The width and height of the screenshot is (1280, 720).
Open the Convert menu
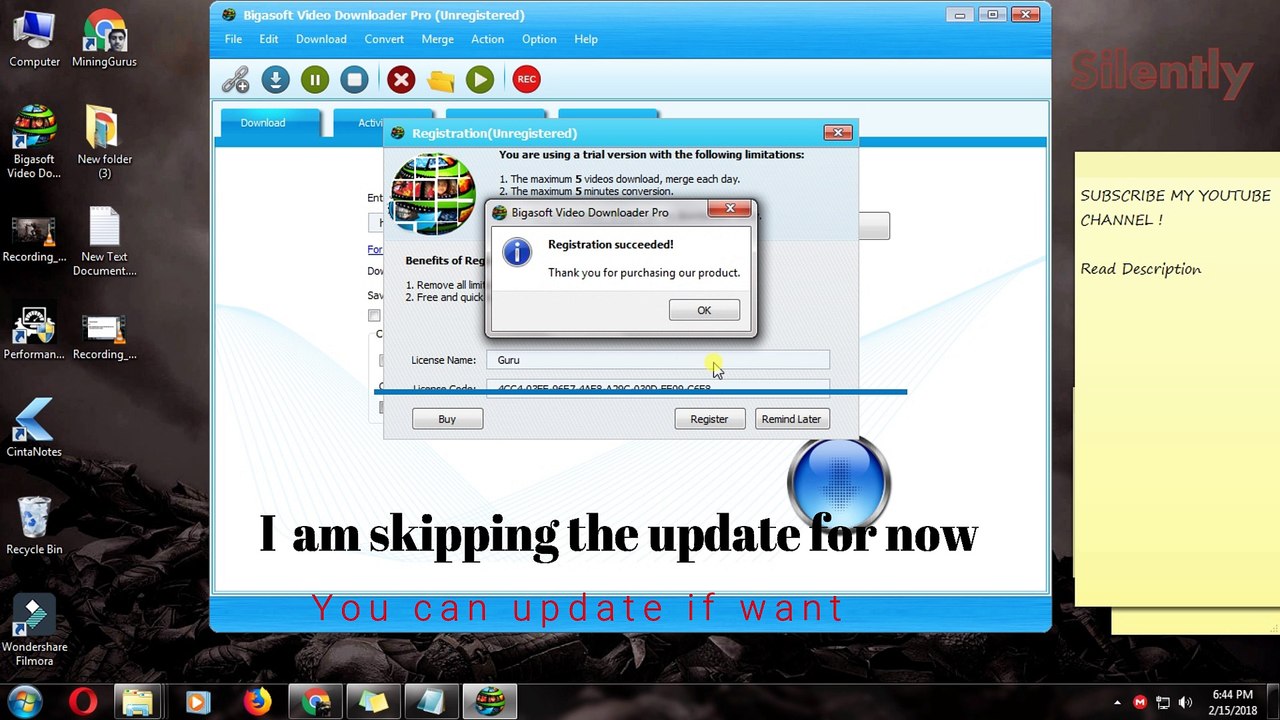tap(384, 39)
